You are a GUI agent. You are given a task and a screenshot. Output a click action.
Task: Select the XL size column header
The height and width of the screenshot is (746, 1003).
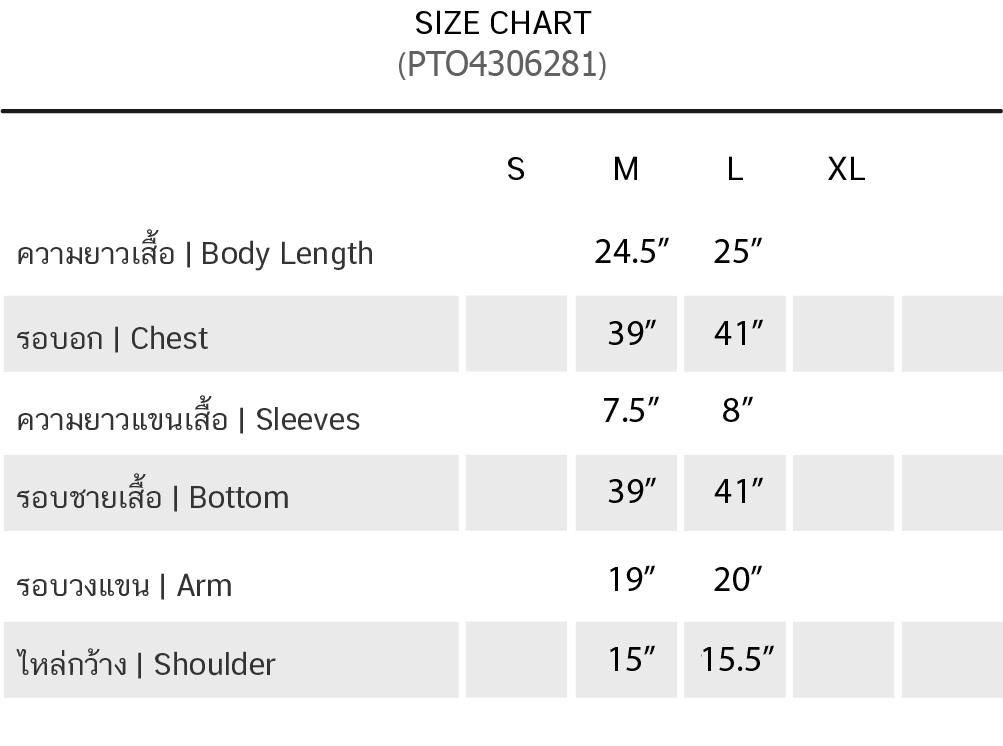846,170
